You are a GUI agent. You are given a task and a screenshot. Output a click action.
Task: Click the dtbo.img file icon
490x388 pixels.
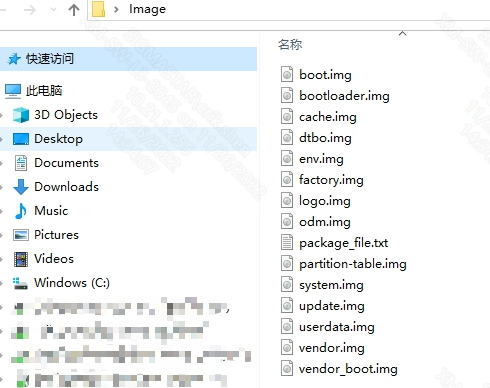[x=287, y=137]
